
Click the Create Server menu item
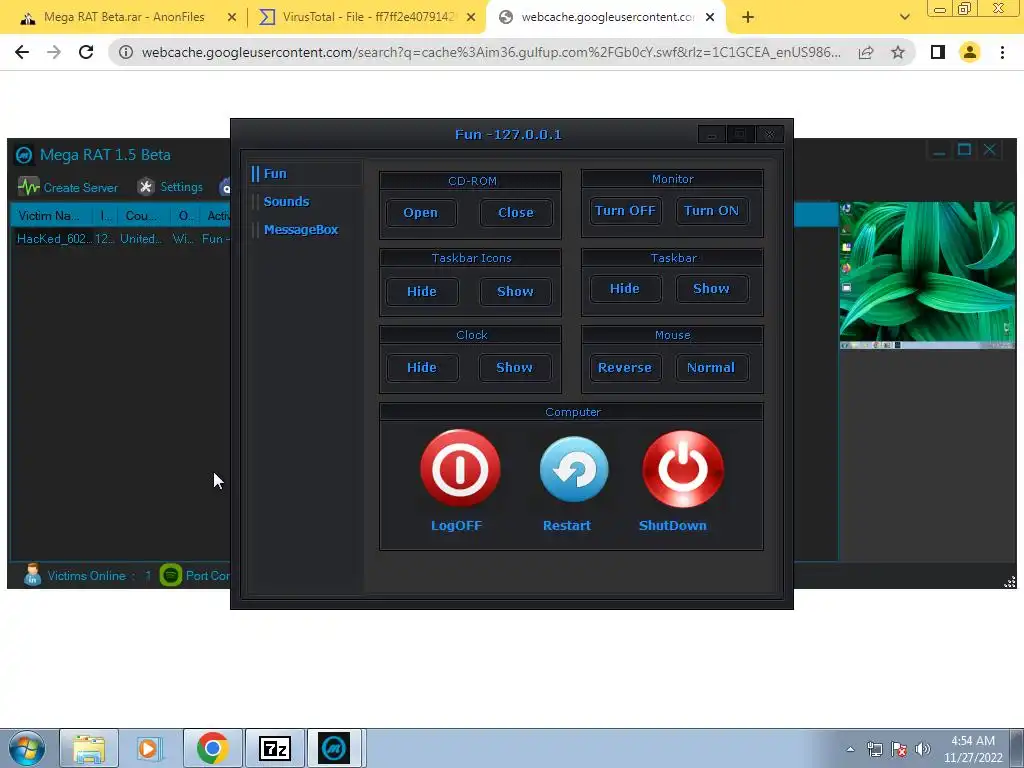[x=68, y=187]
